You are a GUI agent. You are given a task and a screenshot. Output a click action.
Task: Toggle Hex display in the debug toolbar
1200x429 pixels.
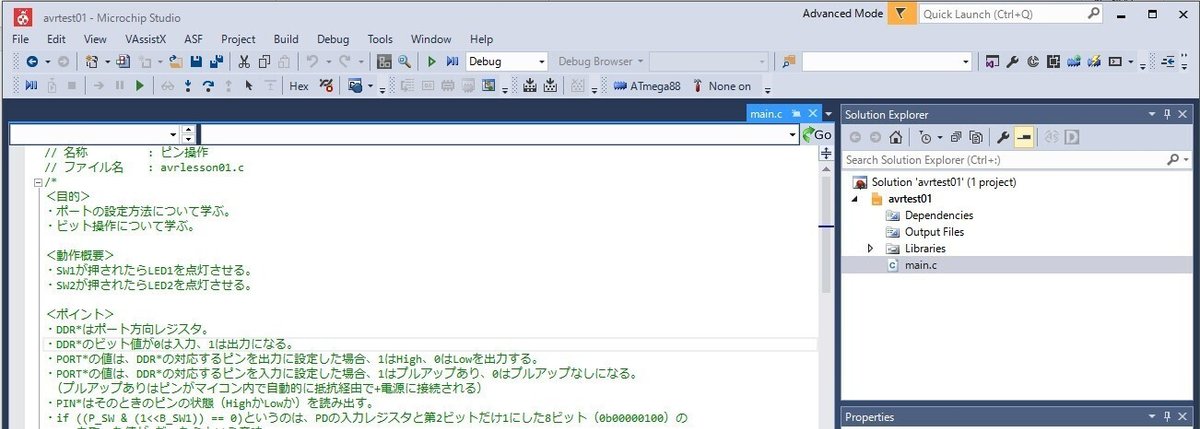(299, 86)
